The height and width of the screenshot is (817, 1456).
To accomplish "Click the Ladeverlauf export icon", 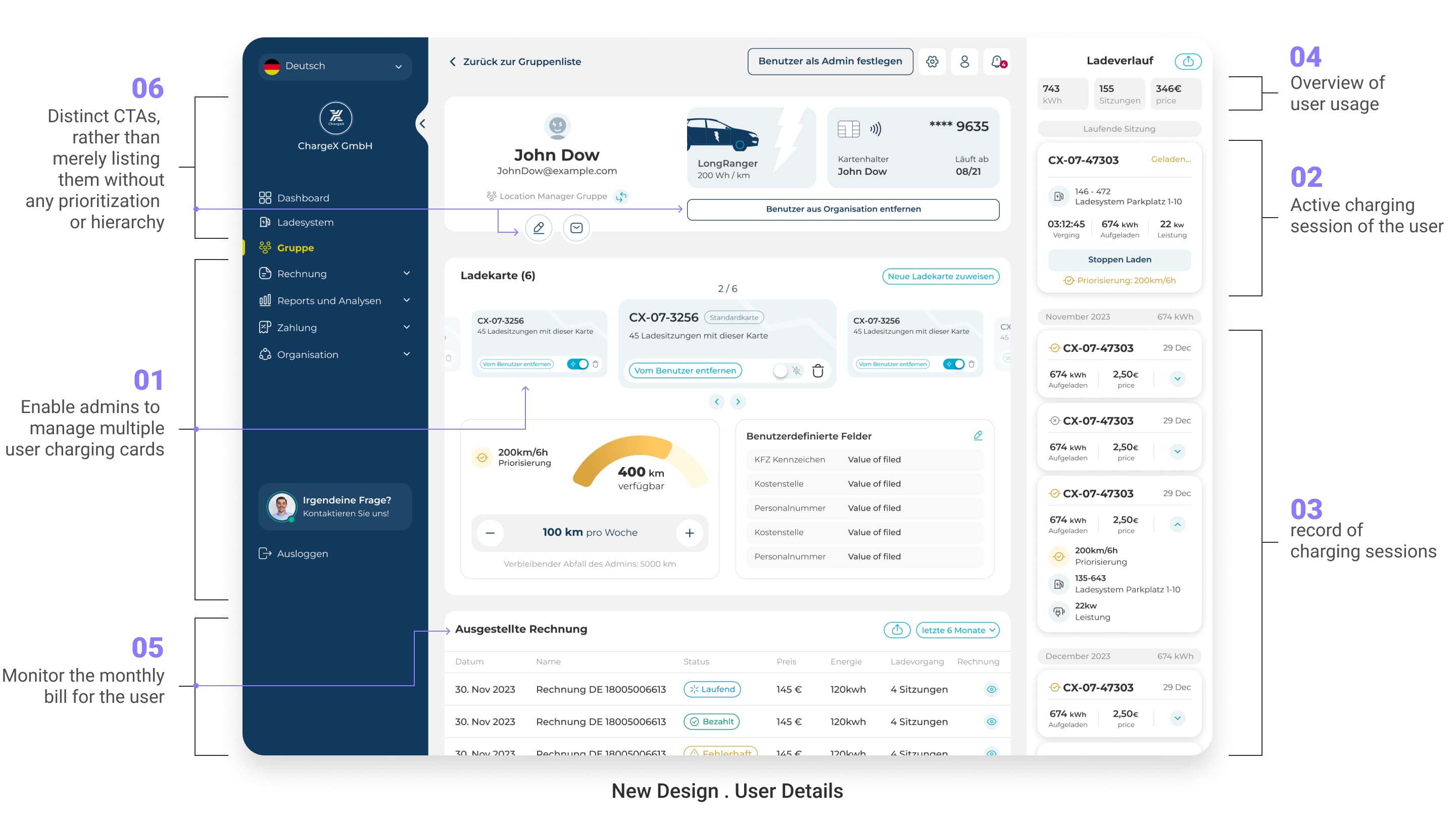I will [x=1188, y=61].
